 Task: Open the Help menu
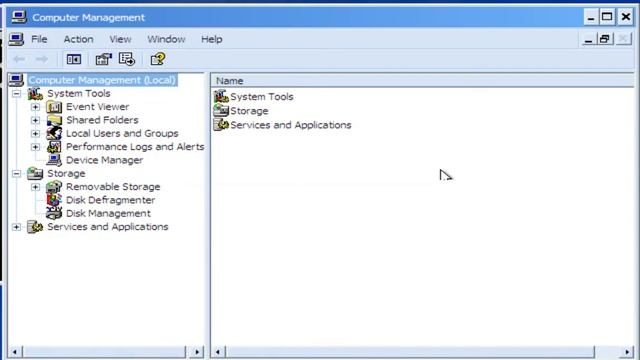tap(211, 39)
